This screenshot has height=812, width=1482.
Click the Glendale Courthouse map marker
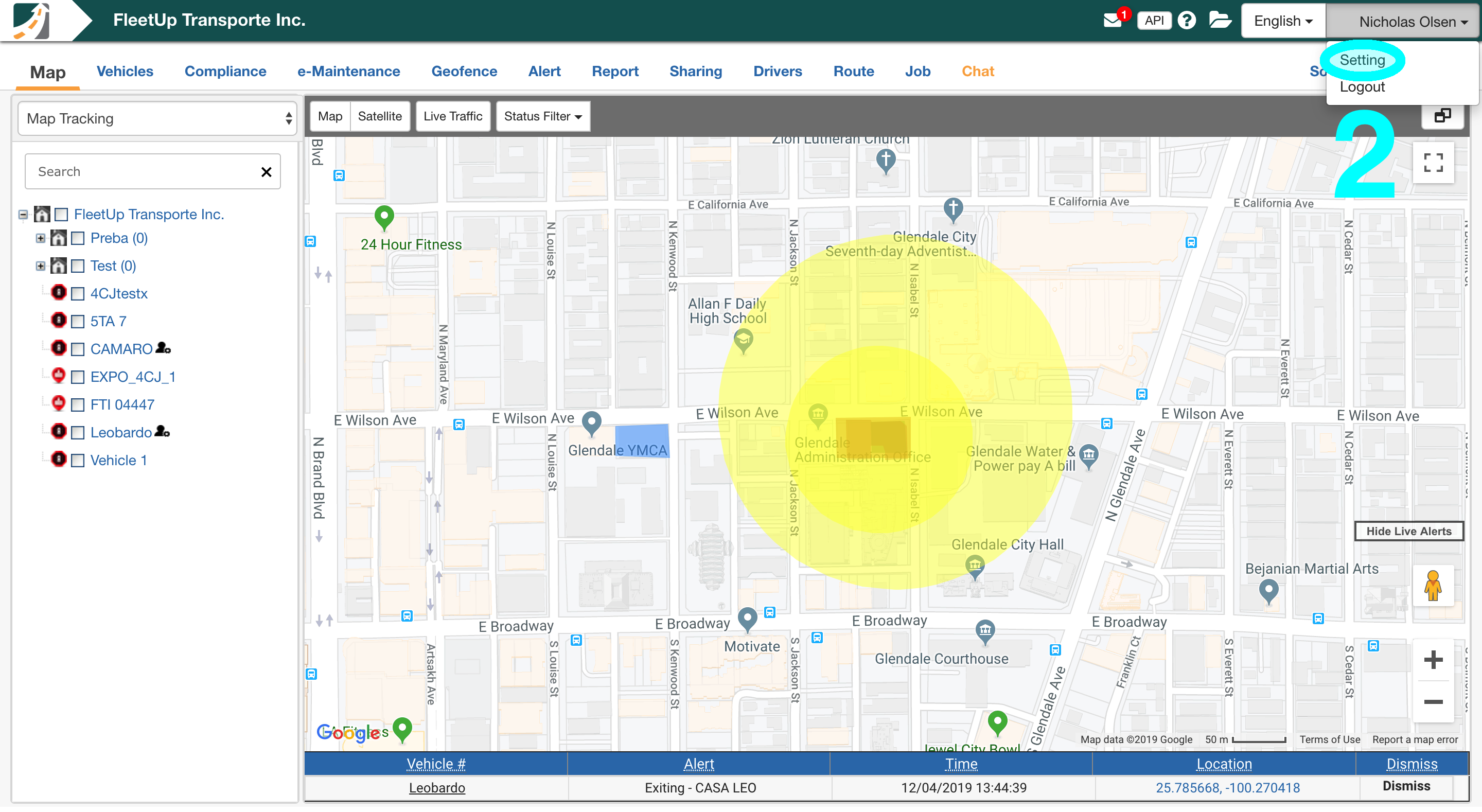point(985,631)
